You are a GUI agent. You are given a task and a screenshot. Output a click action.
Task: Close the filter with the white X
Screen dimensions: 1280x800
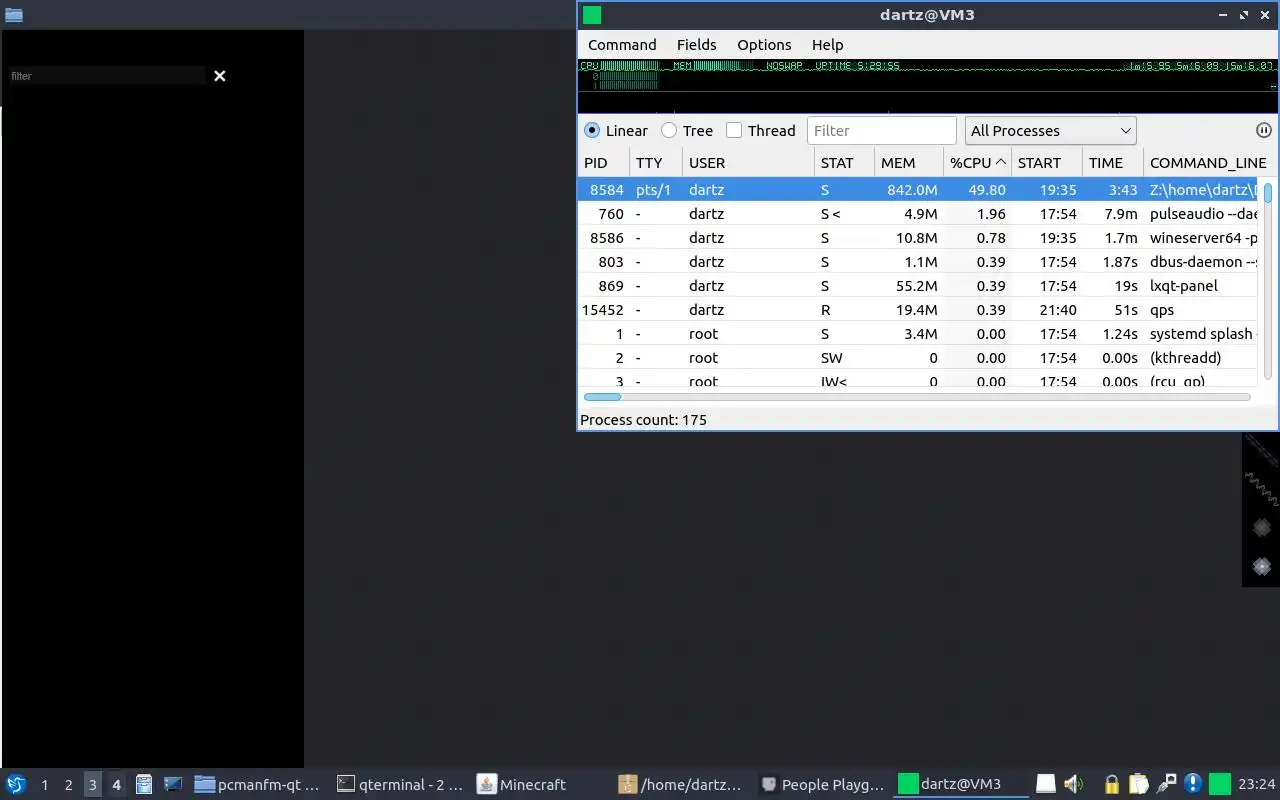(220, 76)
